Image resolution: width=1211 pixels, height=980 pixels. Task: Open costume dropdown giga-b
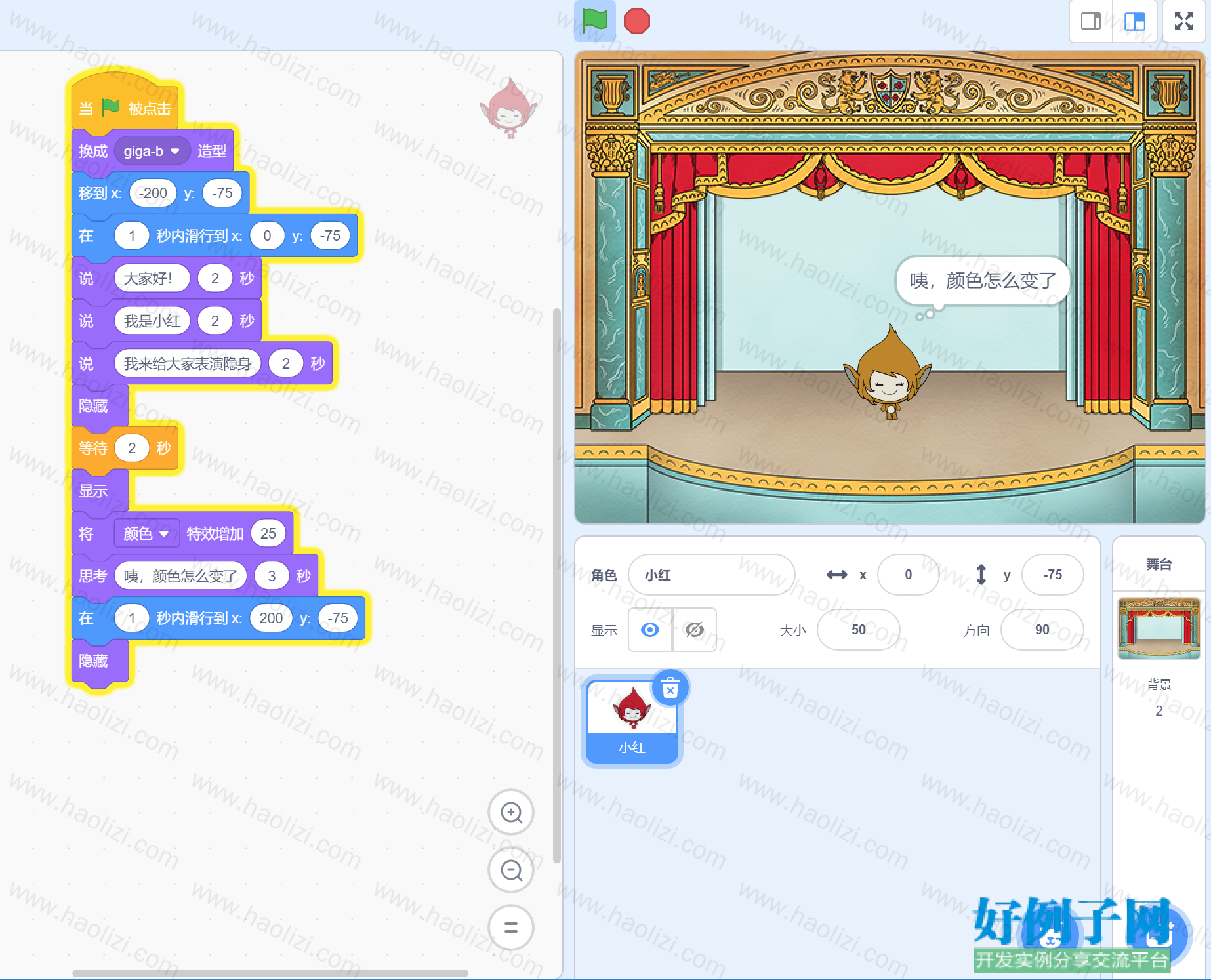point(152,152)
